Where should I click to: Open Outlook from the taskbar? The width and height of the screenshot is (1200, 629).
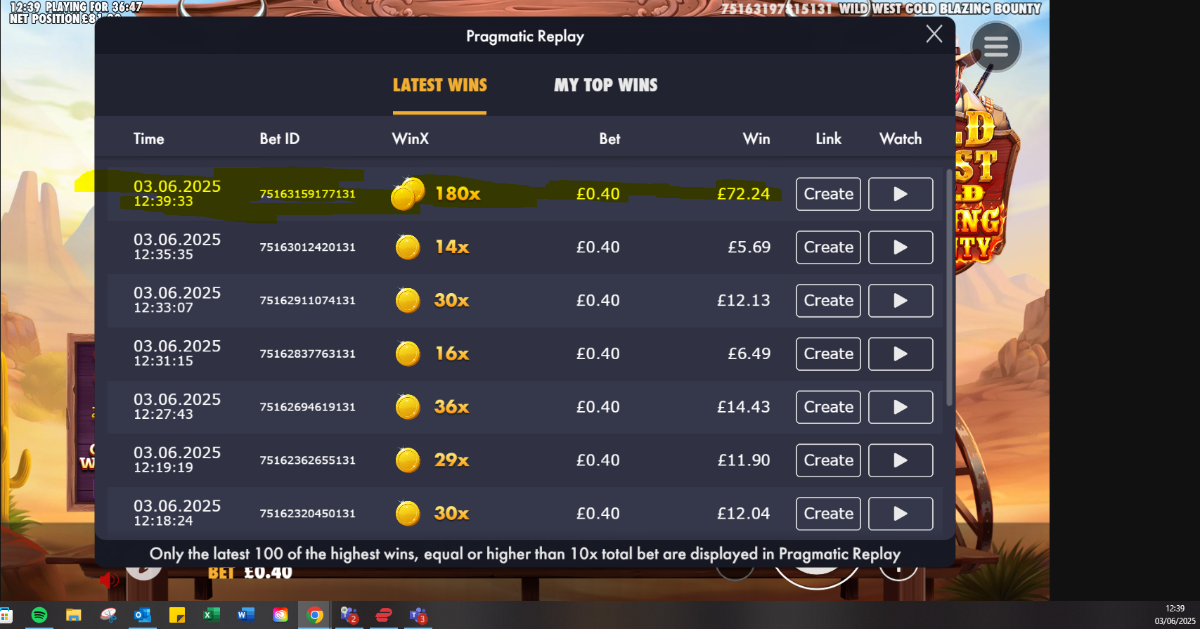[x=142, y=615]
